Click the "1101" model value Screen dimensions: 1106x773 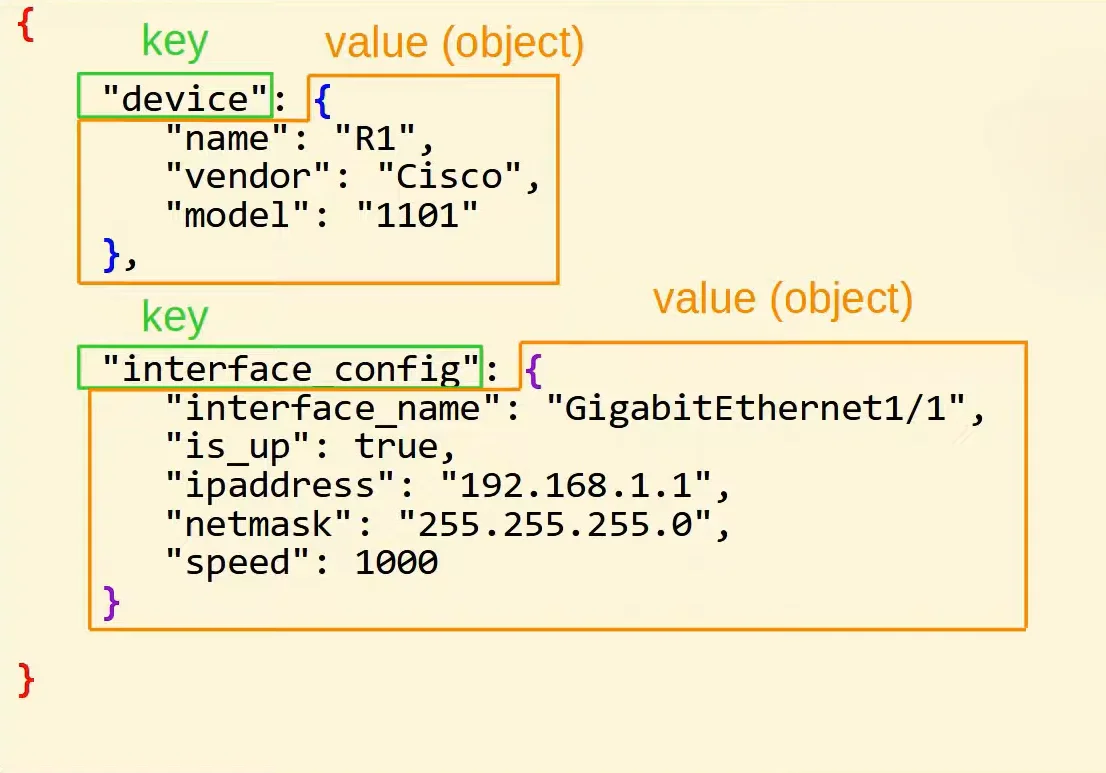point(418,214)
